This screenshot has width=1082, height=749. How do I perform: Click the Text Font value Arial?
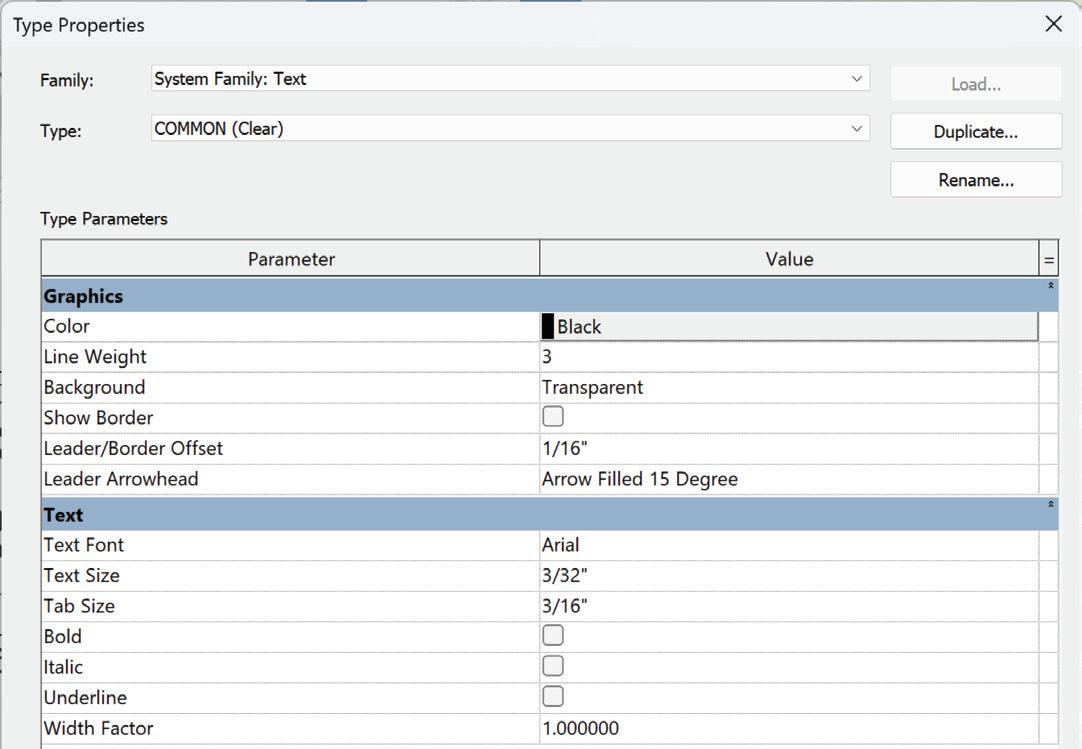tap(788, 545)
